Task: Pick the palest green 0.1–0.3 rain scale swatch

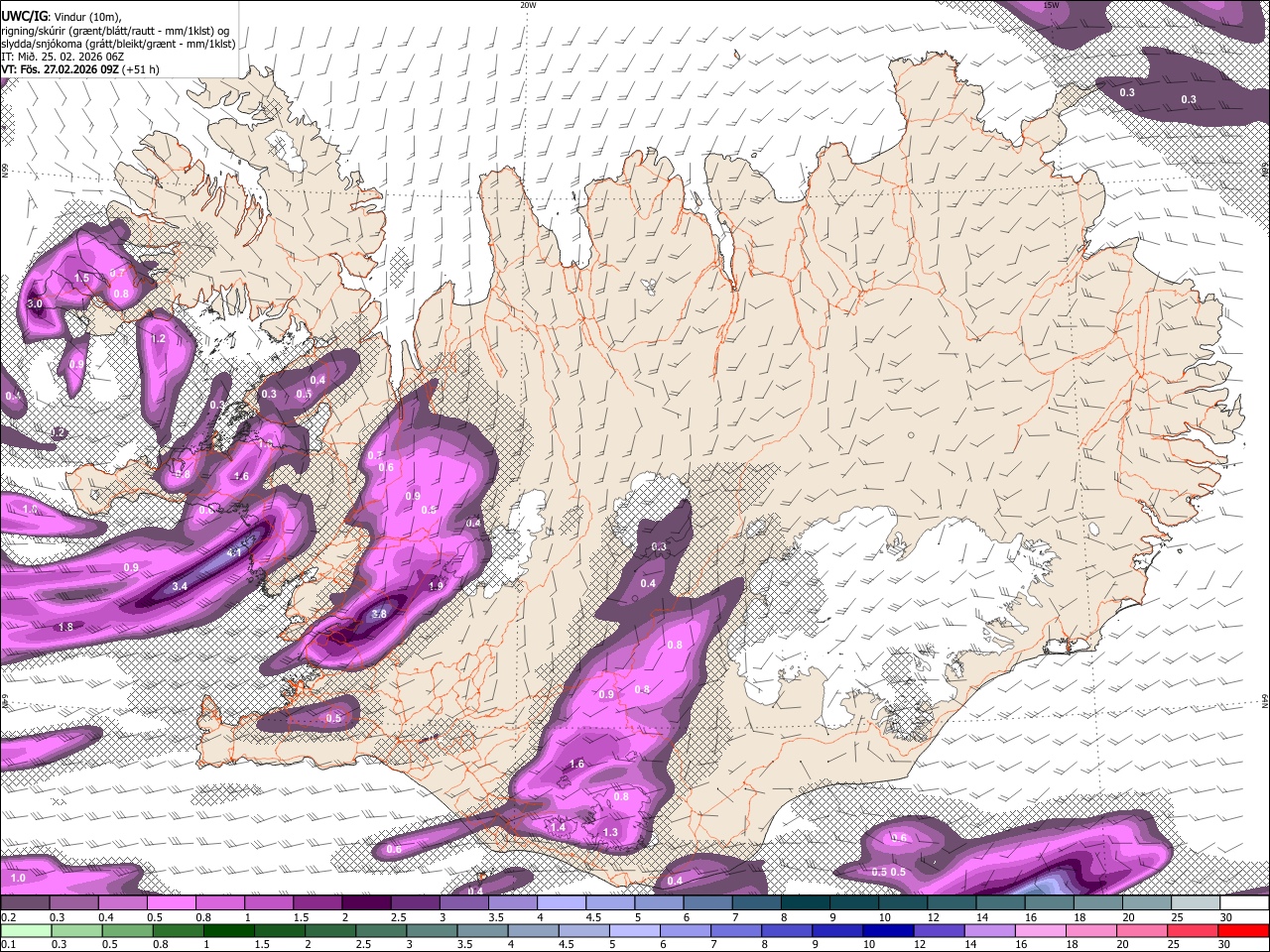Action: (x=26, y=931)
